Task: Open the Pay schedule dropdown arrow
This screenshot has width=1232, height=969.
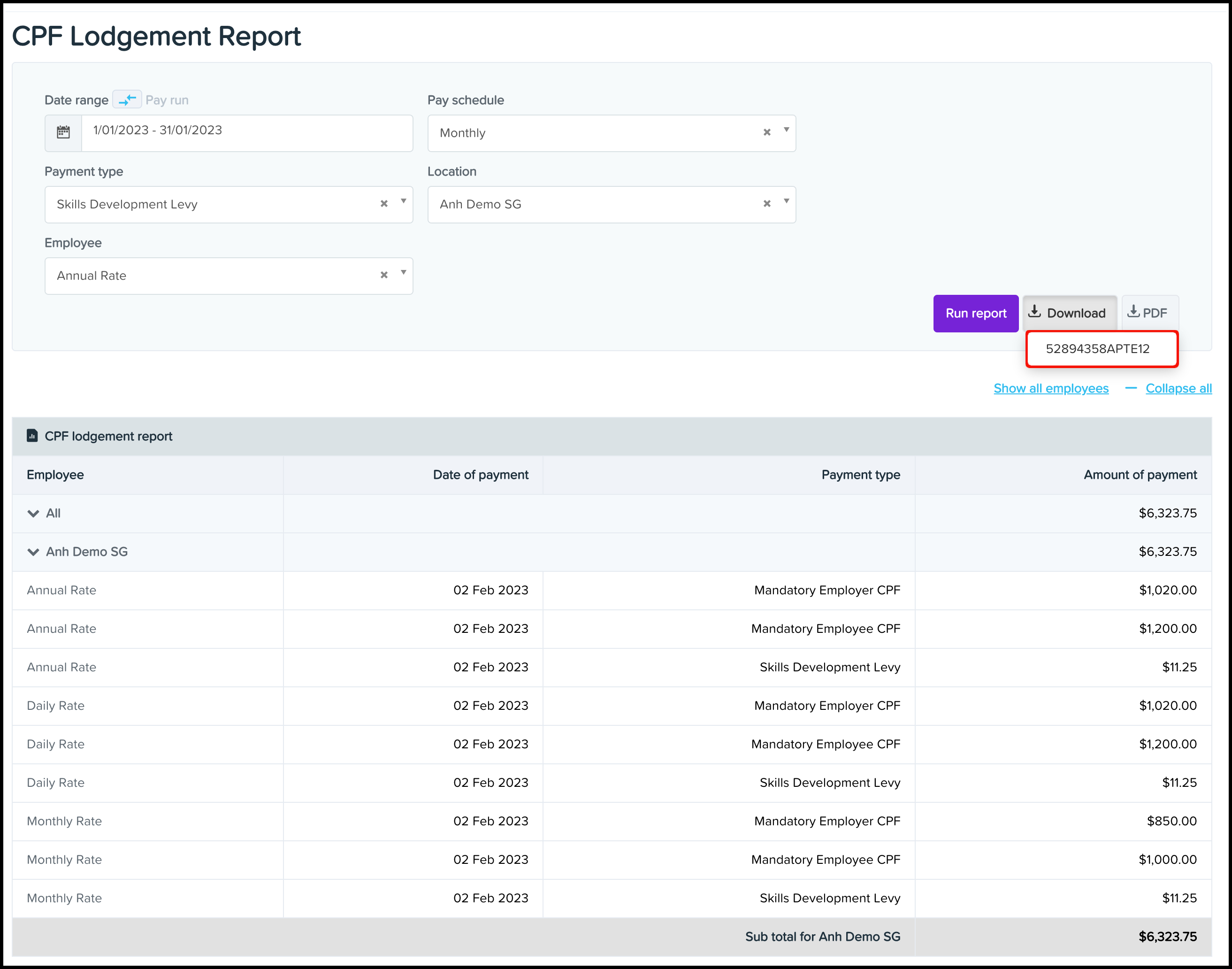Action: coord(786,130)
